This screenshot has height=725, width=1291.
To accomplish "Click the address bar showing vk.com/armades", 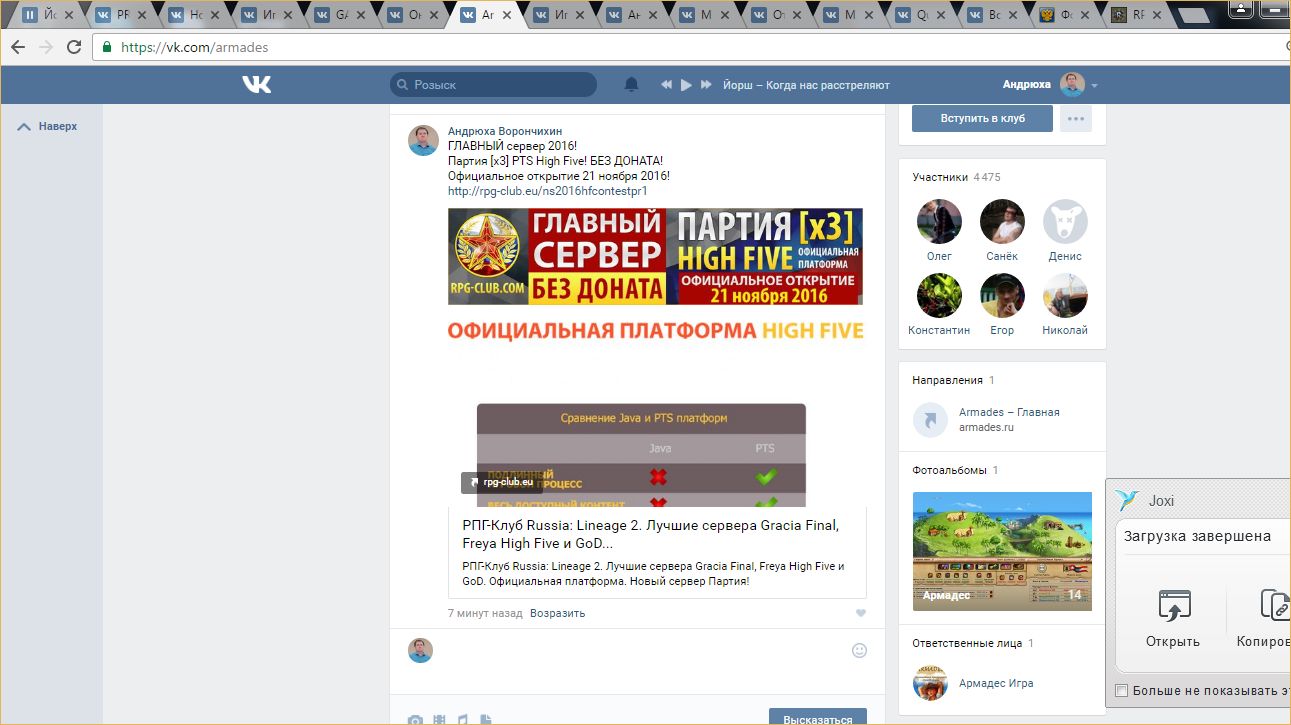I will pyautogui.click(x=690, y=47).
